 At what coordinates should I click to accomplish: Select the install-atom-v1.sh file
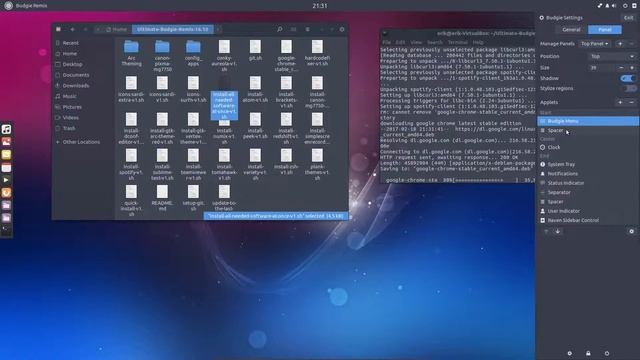point(255,89)
